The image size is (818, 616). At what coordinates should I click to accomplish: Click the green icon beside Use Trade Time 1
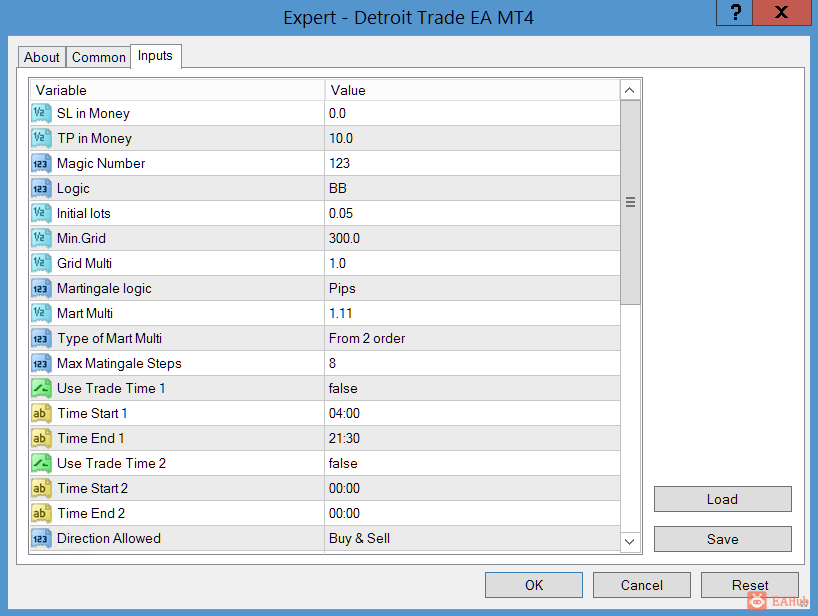pos(41,389)
